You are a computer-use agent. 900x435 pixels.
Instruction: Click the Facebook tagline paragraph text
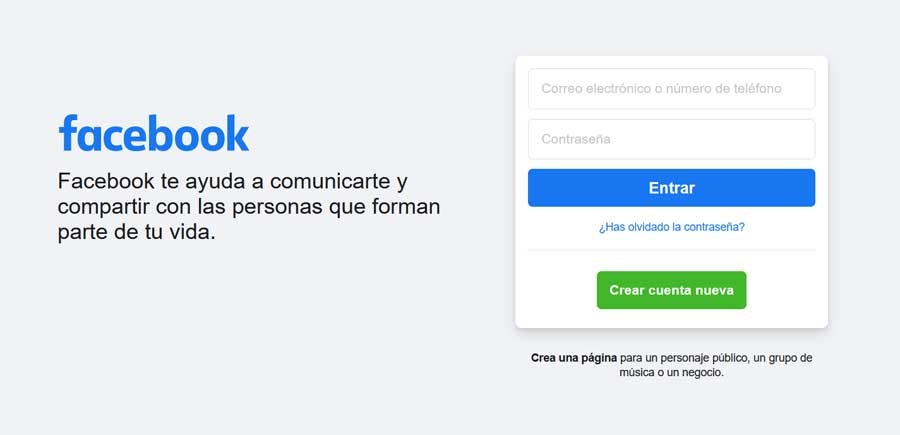click(x=249, y=207)
